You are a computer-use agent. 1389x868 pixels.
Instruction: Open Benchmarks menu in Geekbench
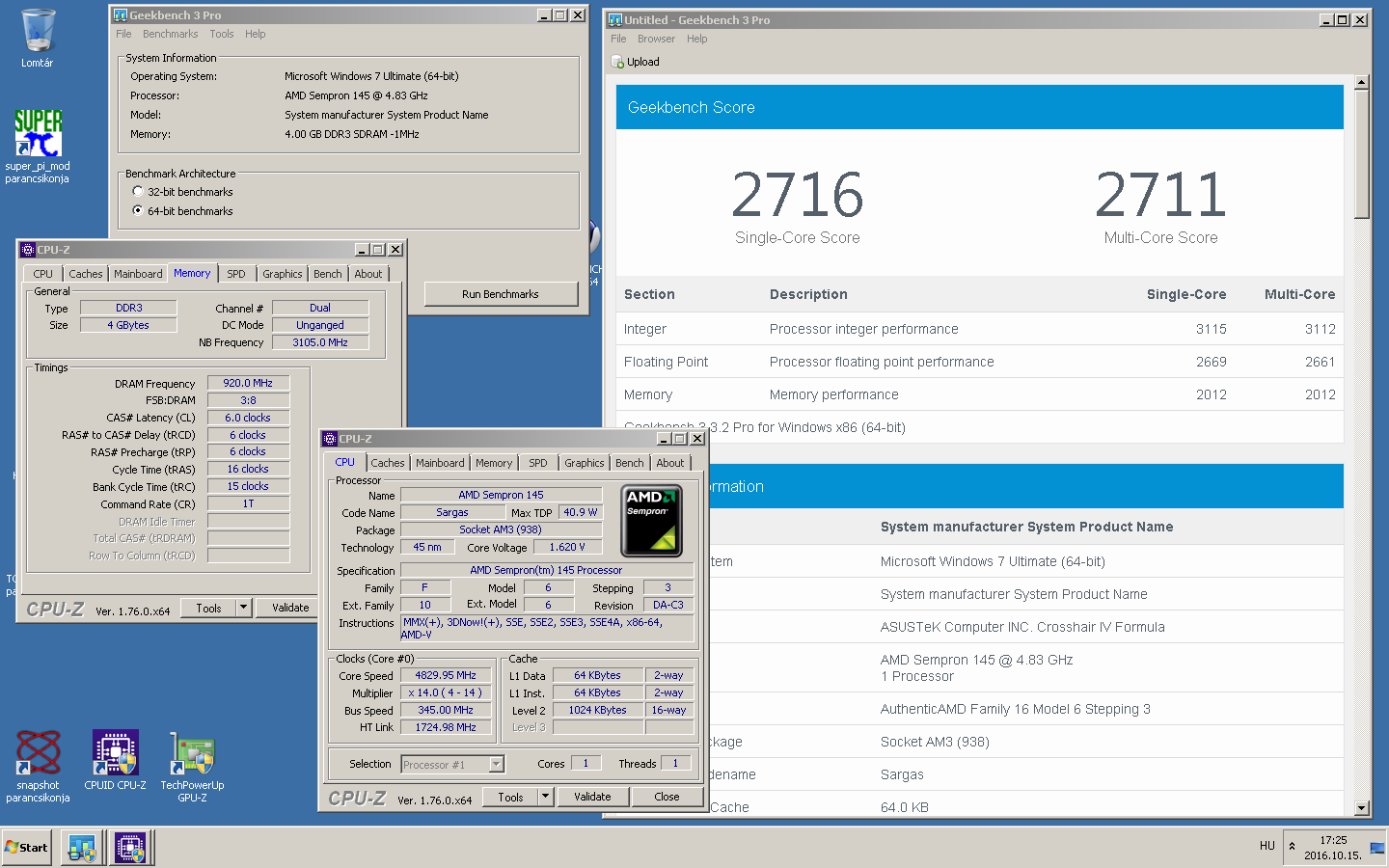[x=170, y=34]
